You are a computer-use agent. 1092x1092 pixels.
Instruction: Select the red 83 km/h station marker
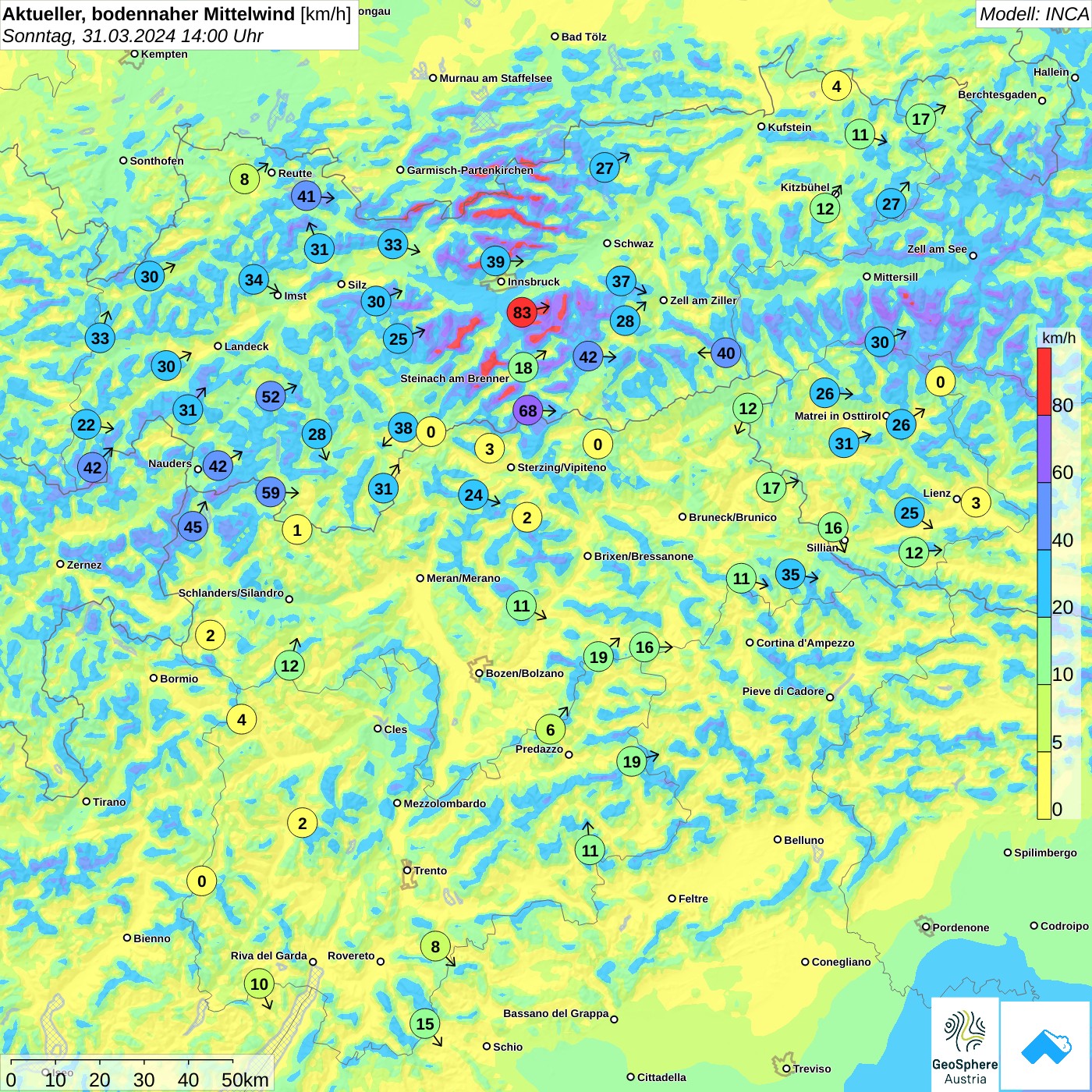coord(522,313)
